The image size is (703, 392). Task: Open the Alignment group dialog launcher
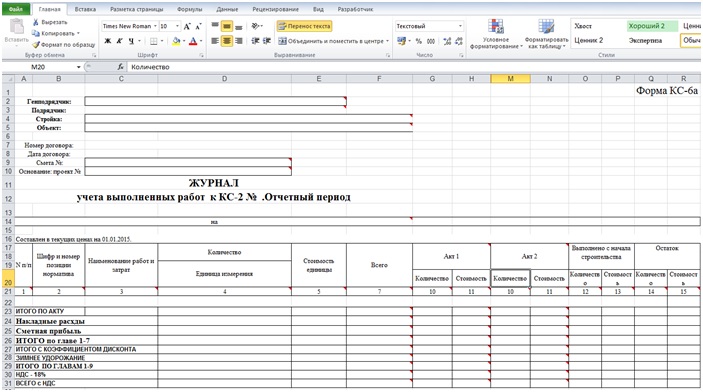pos(388,55)
